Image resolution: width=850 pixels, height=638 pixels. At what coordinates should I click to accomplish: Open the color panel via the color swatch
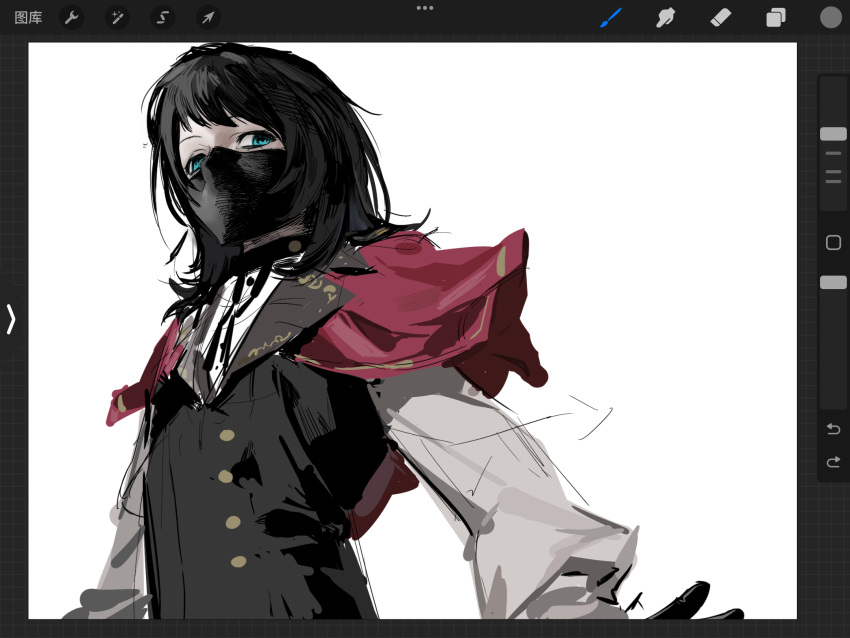click(x=829, y=17)
